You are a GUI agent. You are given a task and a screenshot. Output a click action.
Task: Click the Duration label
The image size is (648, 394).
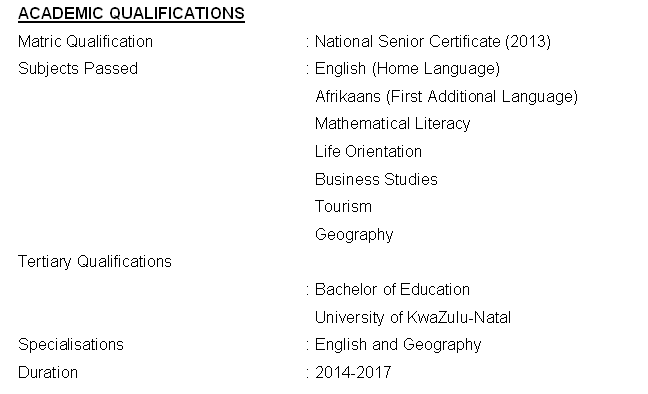click(48, 373)
